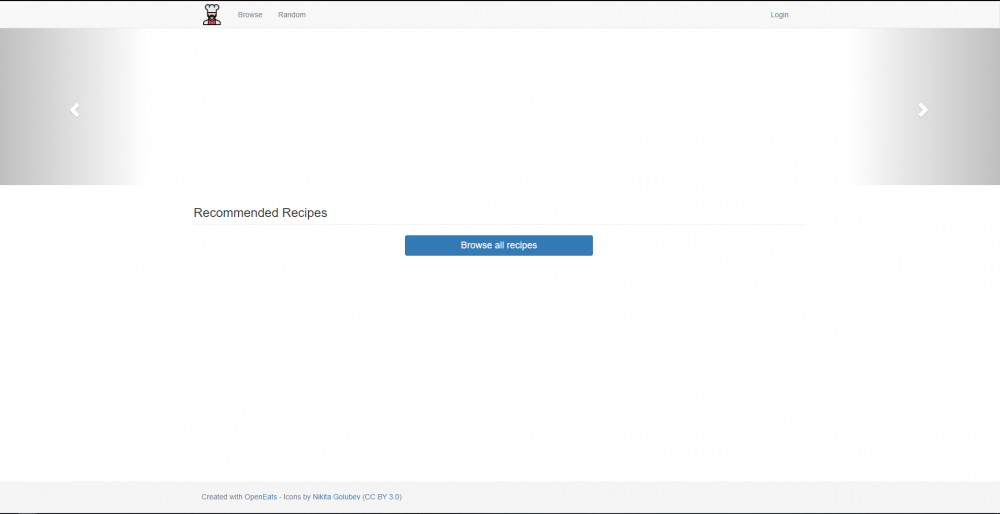Follow the OpenEats footer link
The height and width of the screenshot is (514, 1000).
coord(261,497)
